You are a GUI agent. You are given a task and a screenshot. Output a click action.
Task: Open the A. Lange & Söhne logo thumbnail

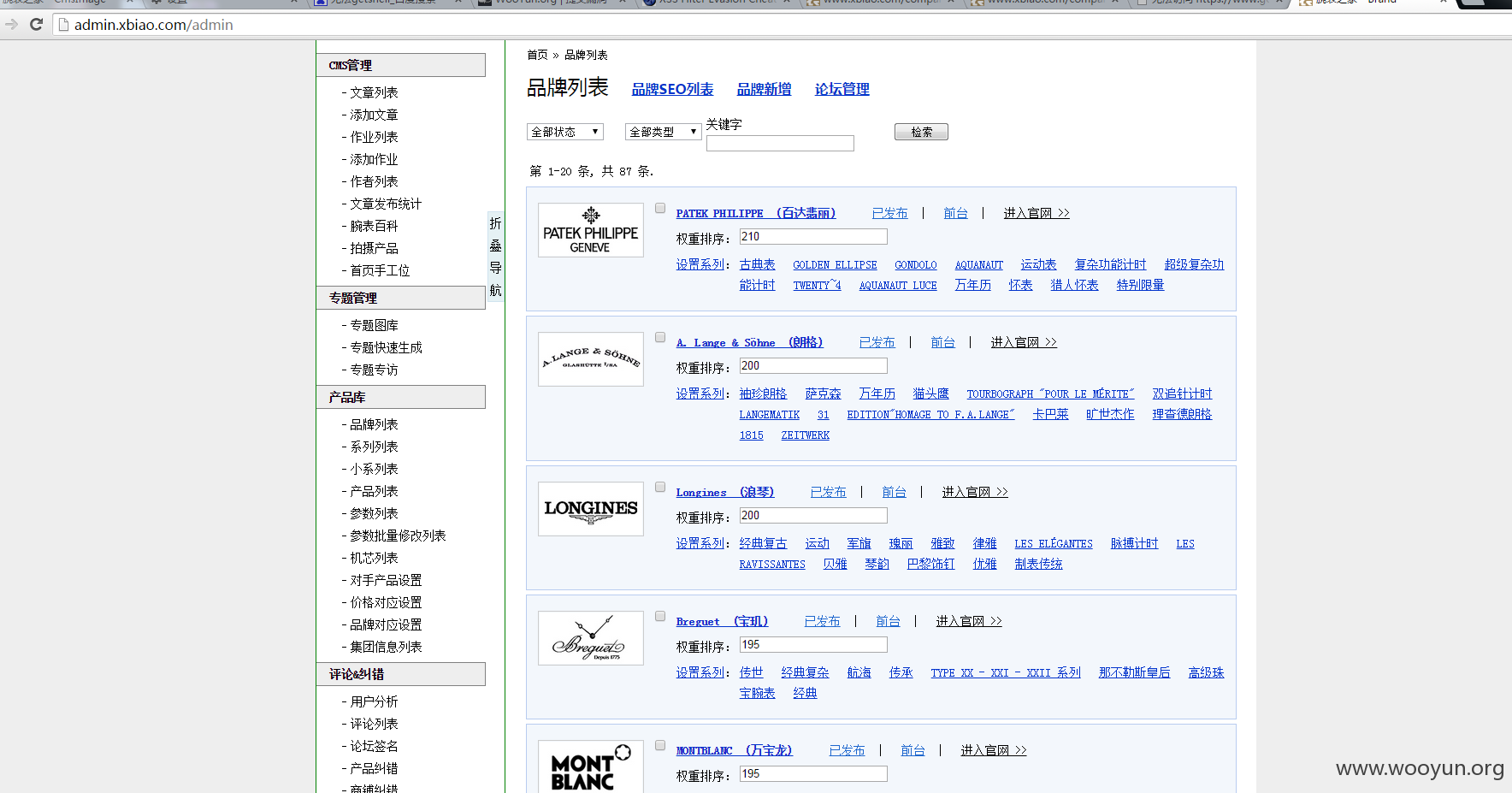coord(590,359)
